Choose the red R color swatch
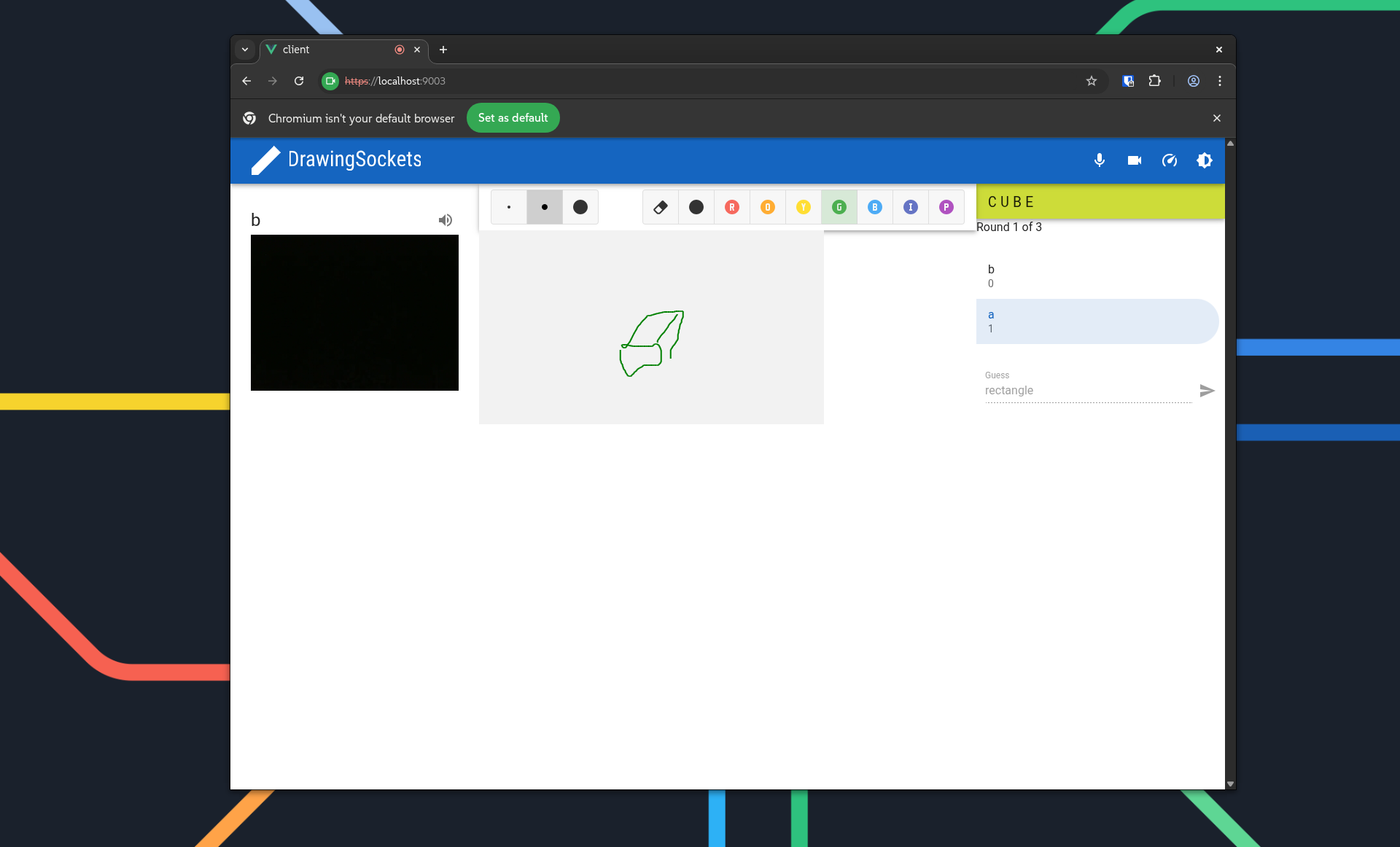Image resolution: width=1400 pixels, height=847 pixels. point(732,207)
